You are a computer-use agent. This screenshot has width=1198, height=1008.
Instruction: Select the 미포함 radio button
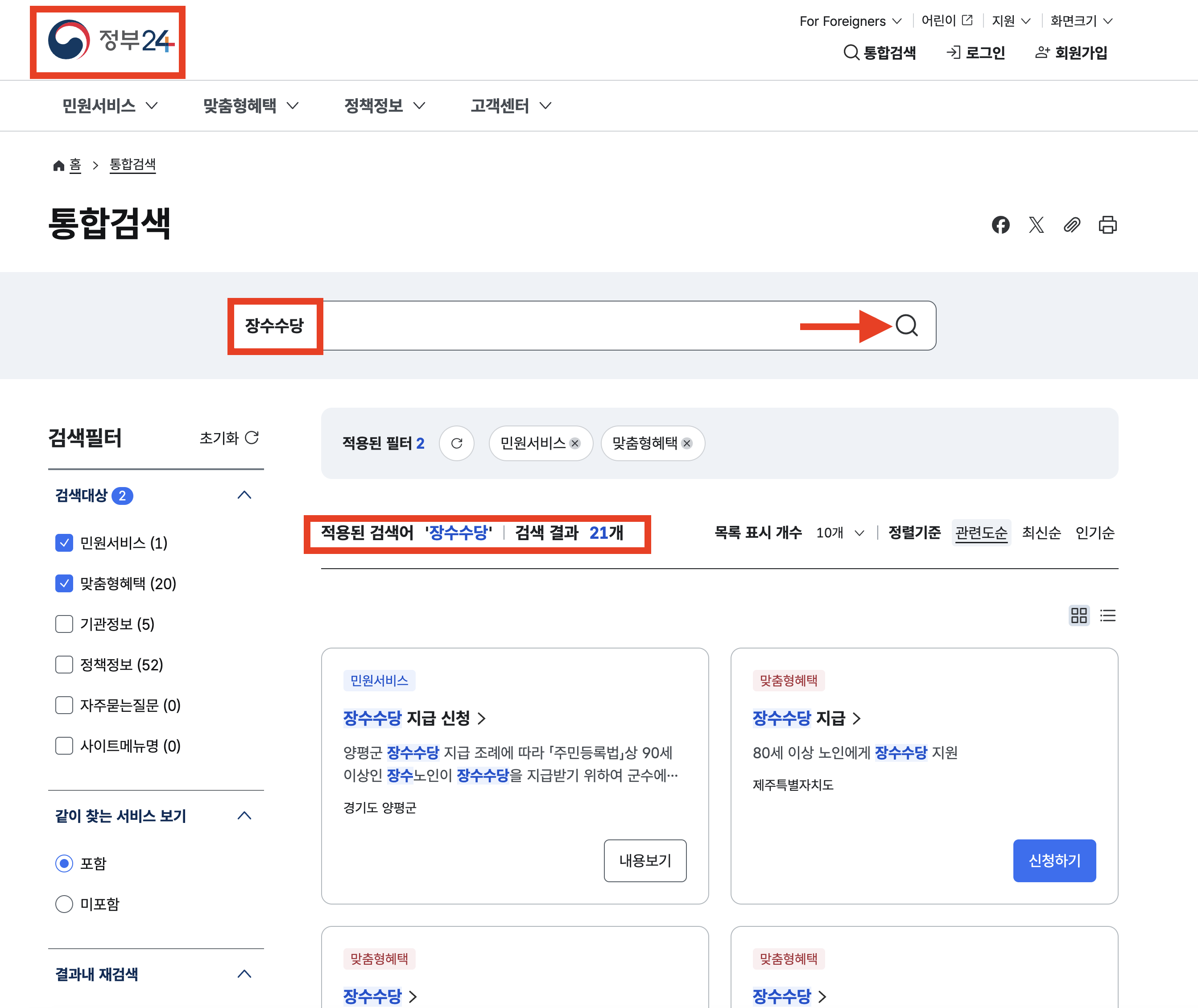click(x=64, y=904)
